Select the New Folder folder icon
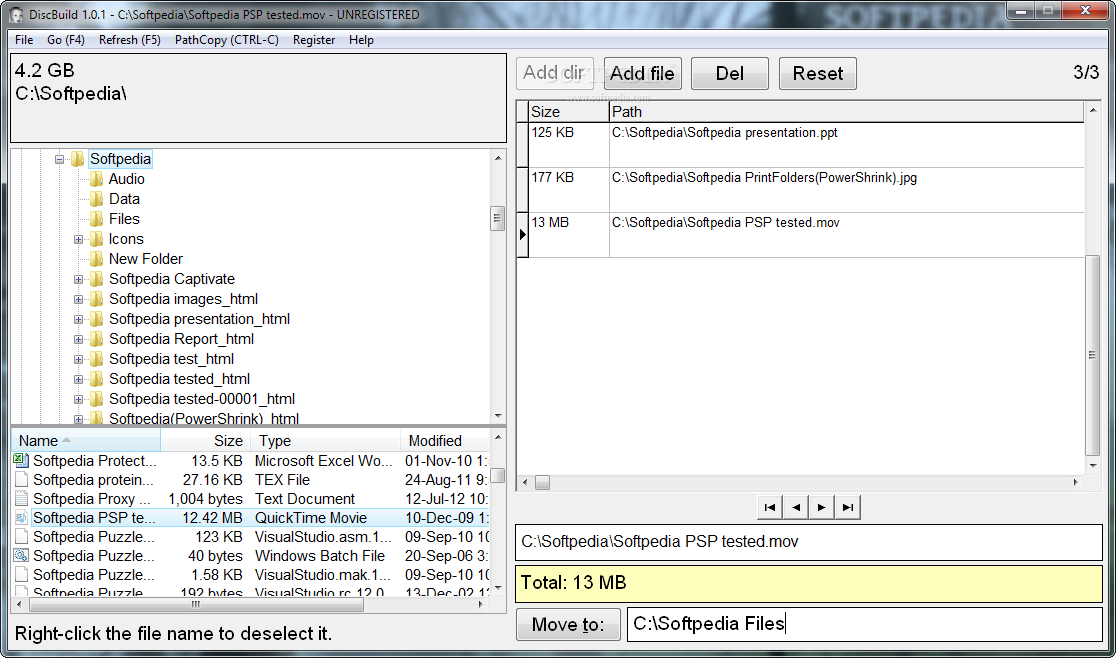The width and height of the screenshot is (1116, 658). pyautogui.click(x=96, y=259)
